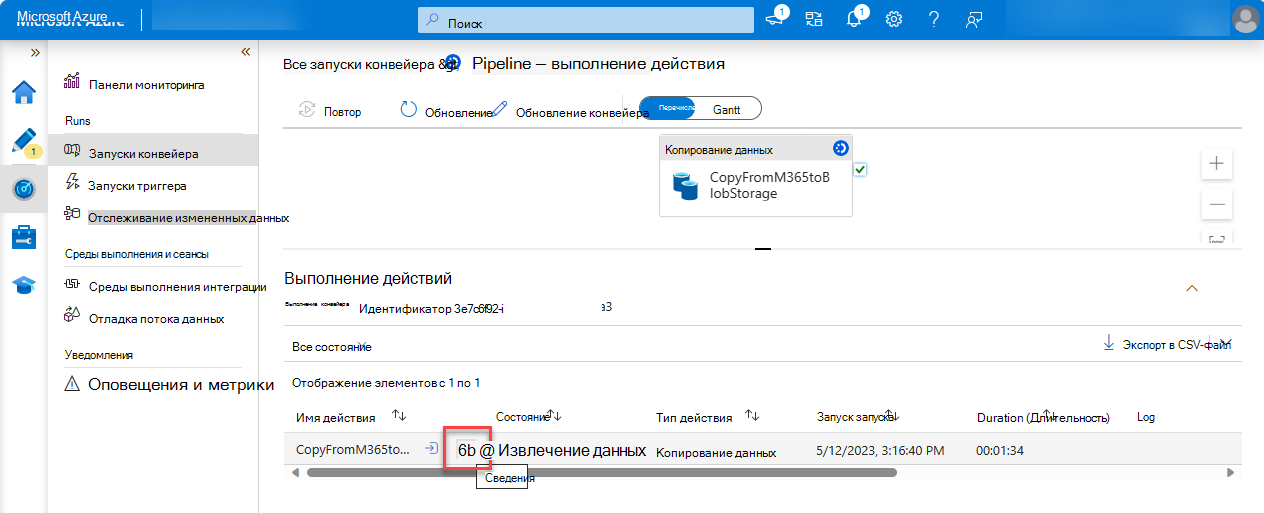Zoom in canvas with plus button
Screen dimensions: 1264x513
click(x=1217, y=163)
